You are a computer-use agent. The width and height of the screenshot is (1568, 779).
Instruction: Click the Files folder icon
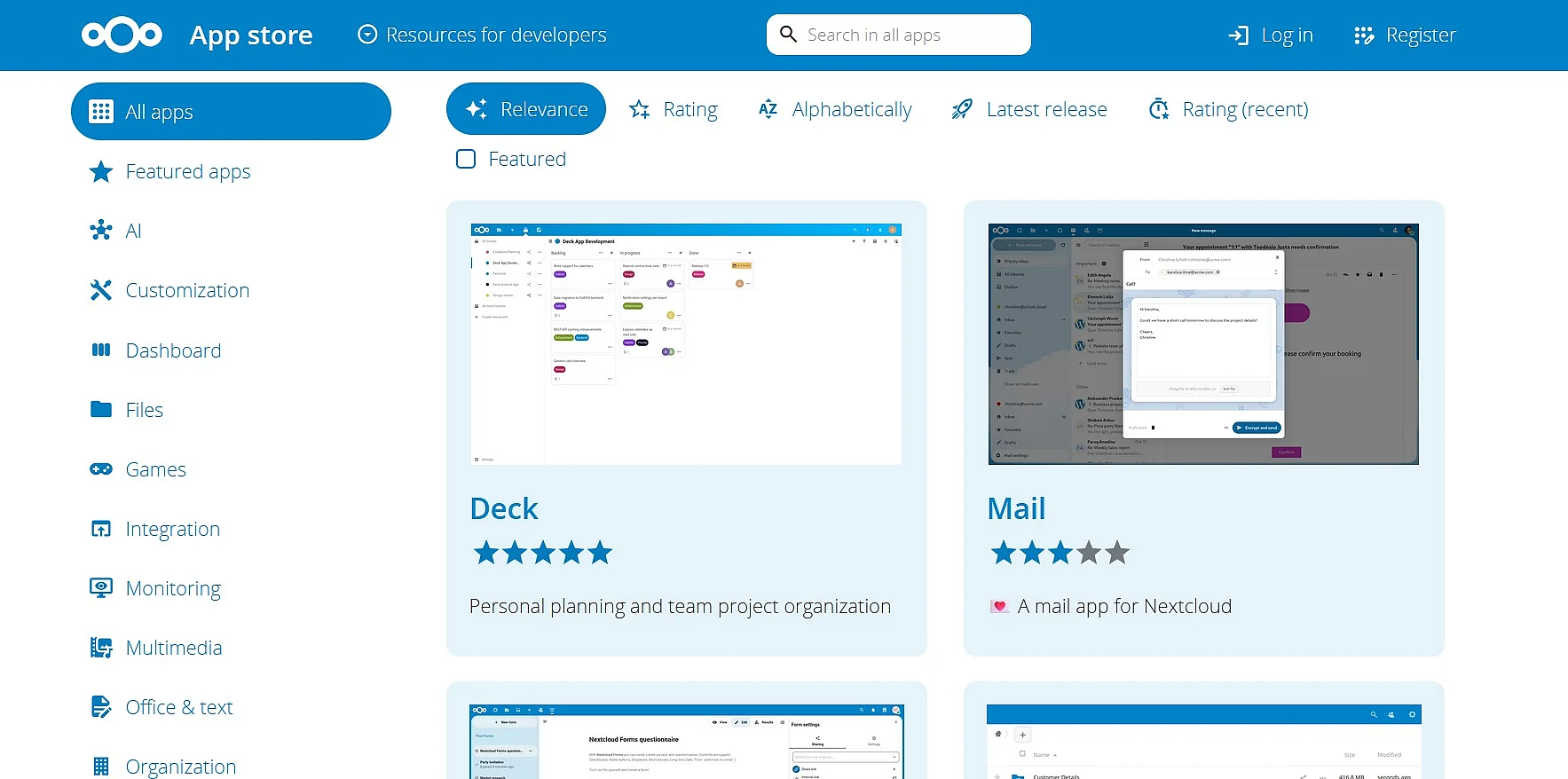coord(101,409)
